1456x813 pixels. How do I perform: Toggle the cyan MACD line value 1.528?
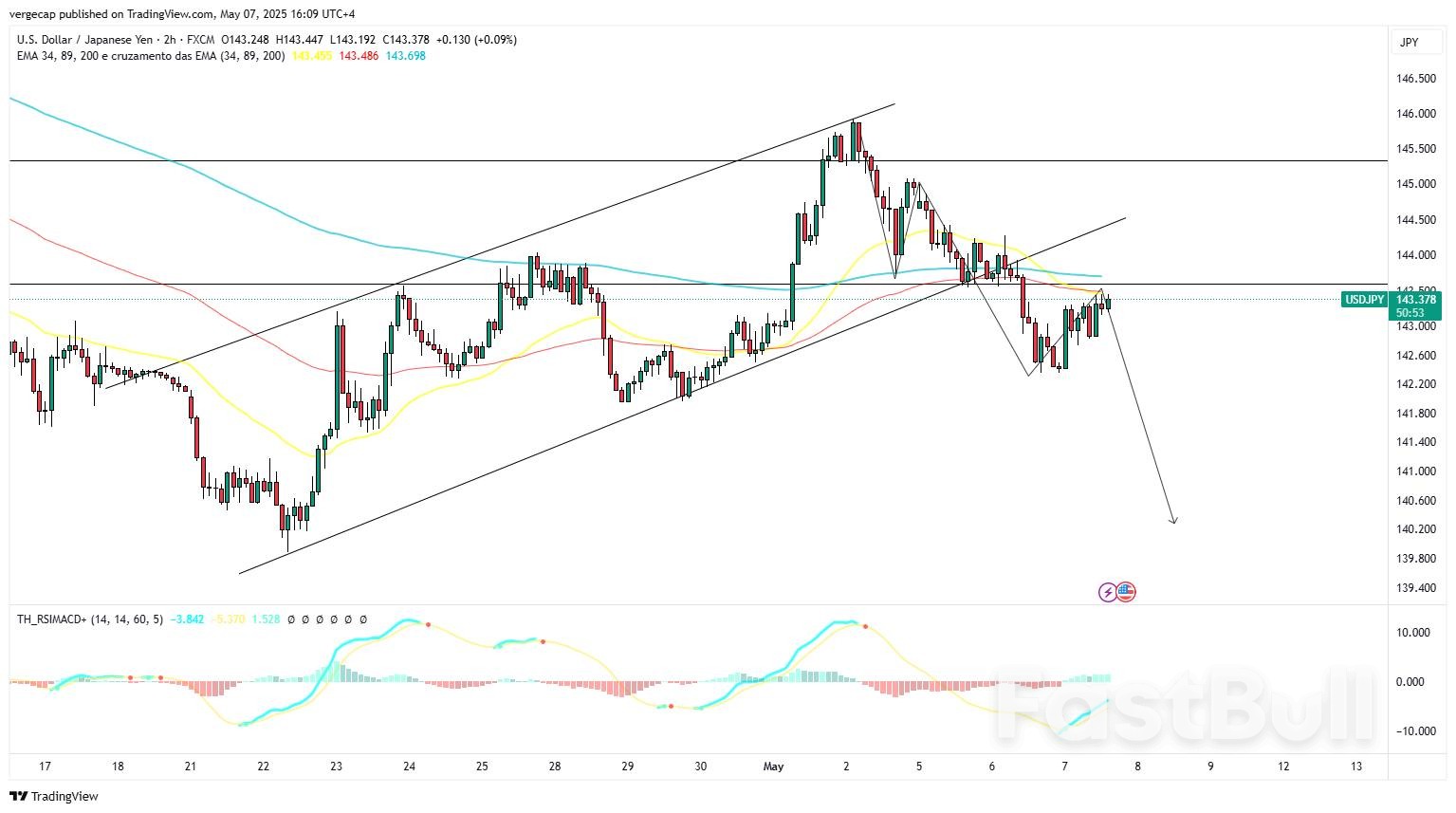tap(264, 619)
